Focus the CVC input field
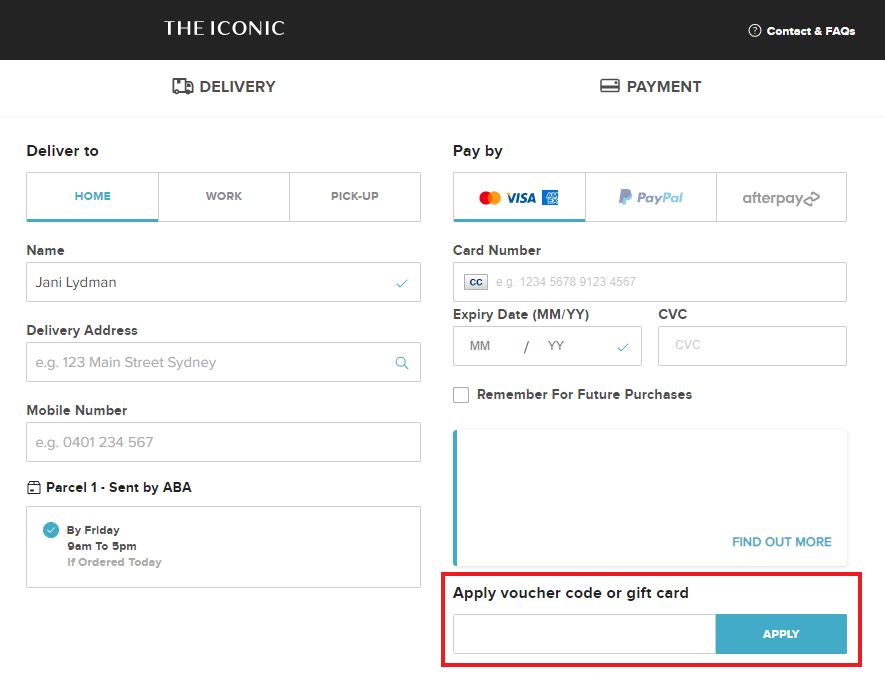The width and height of the screenshot is (885, 689). 752,346
